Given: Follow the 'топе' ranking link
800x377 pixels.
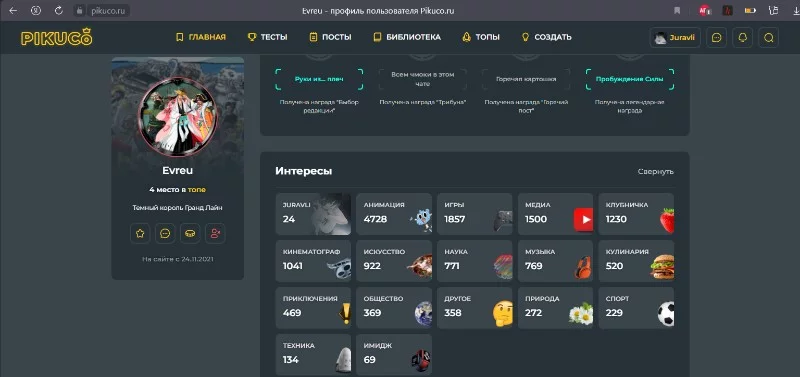Looking at the screenshot, I should tap(196, 189).
